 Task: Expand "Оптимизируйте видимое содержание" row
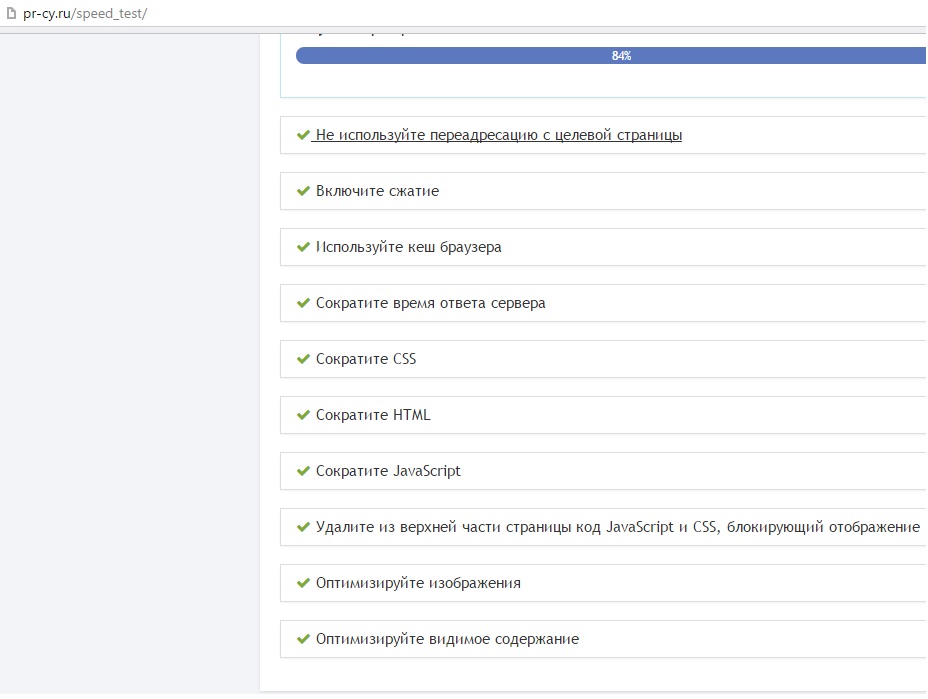tap(603, 639)
